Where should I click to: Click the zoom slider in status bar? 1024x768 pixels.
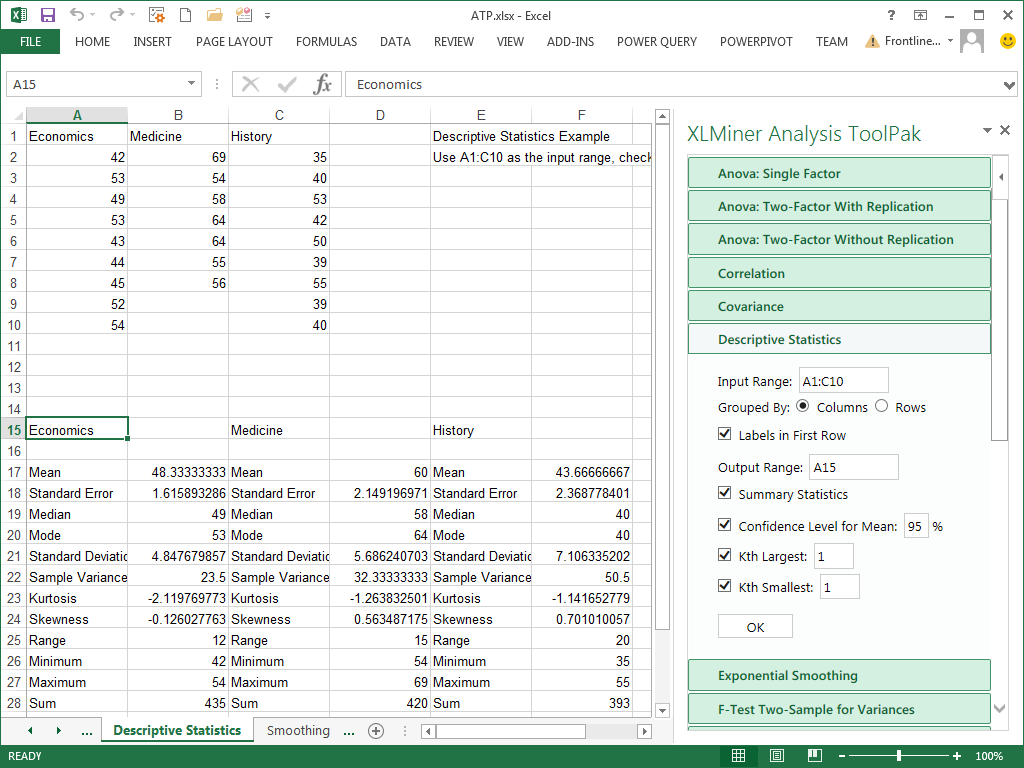point(899,756)
